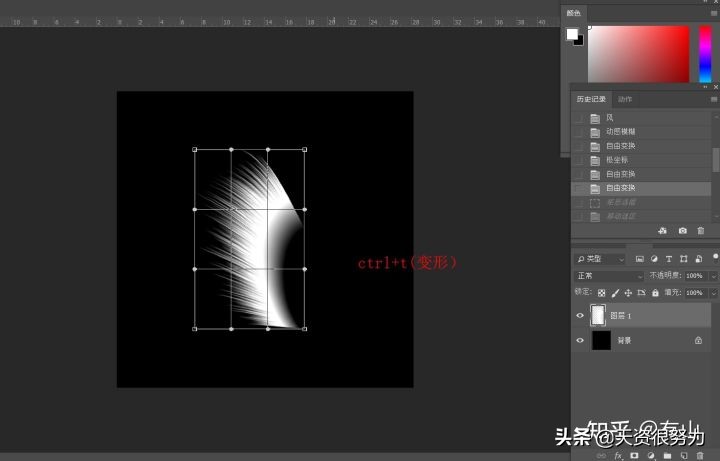This screenshot has width=720, height=461.
Task: Click the link layers icon at the panel bottom
Action: [602, 455]
